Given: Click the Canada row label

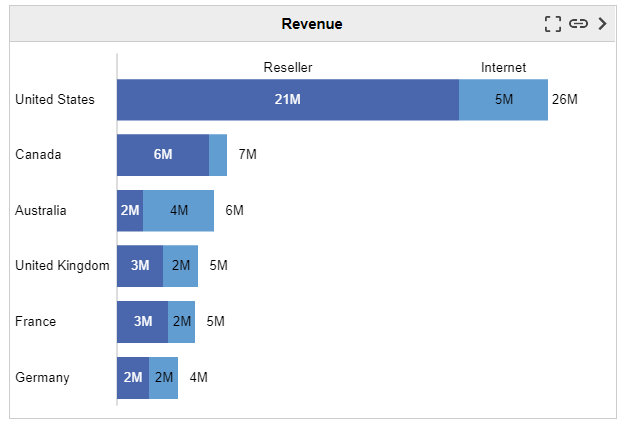Looking at the screenshot, I should [39, 155].
